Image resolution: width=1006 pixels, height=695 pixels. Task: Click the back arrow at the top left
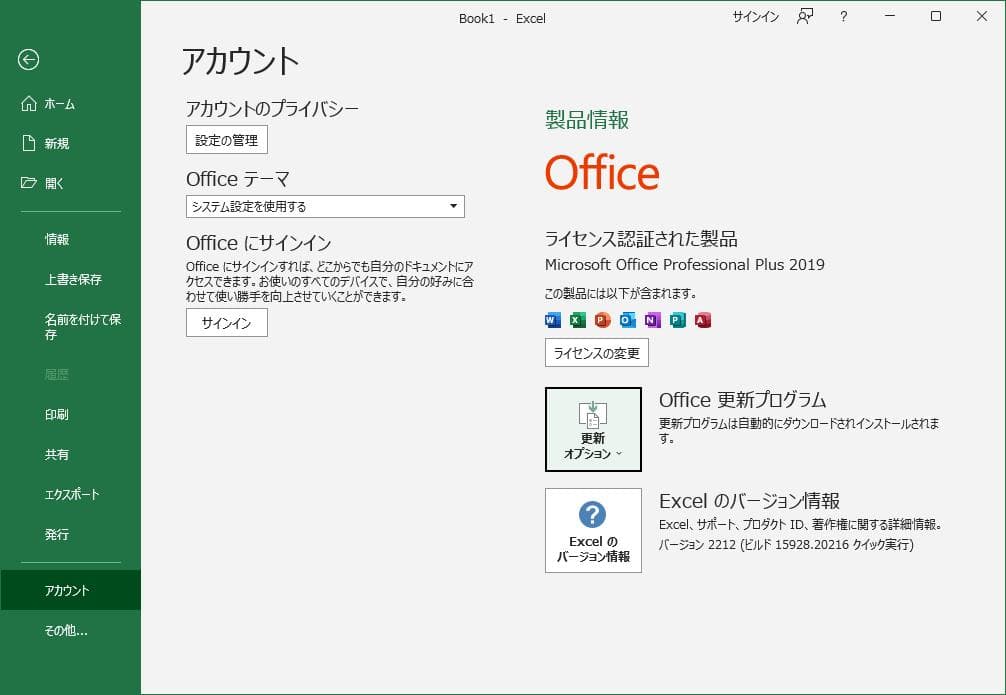pyautogui.click(x=30, y=61)
